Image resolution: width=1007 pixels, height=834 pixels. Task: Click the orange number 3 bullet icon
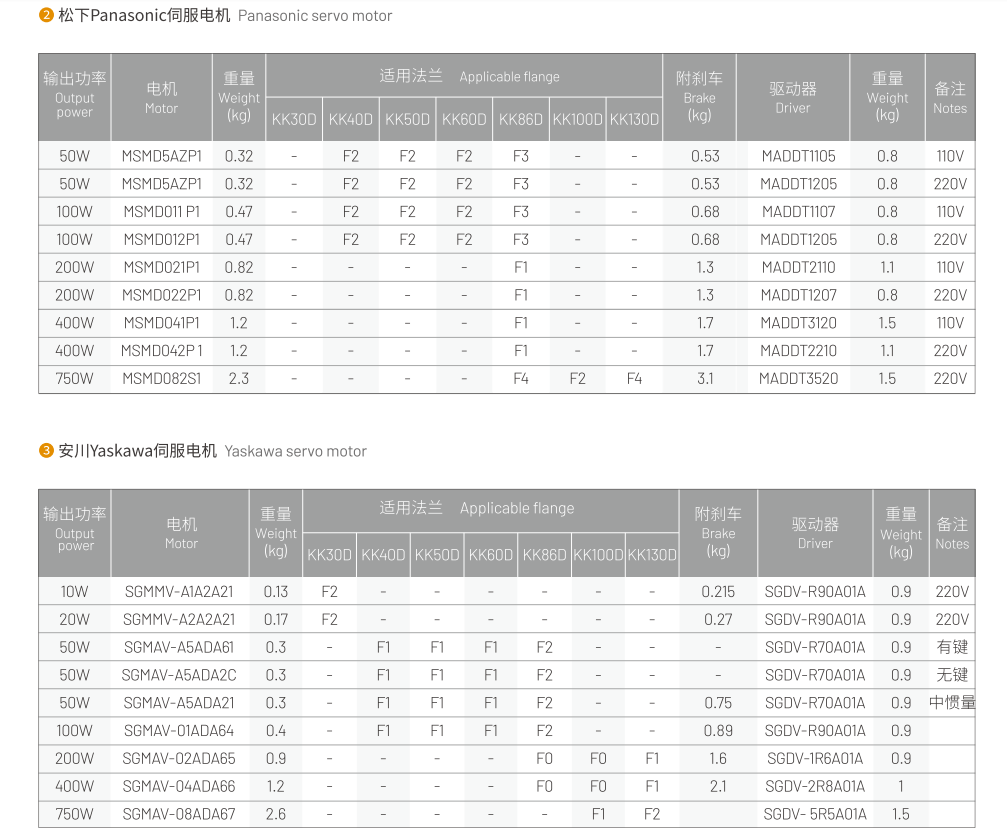(x=46, y=451)
